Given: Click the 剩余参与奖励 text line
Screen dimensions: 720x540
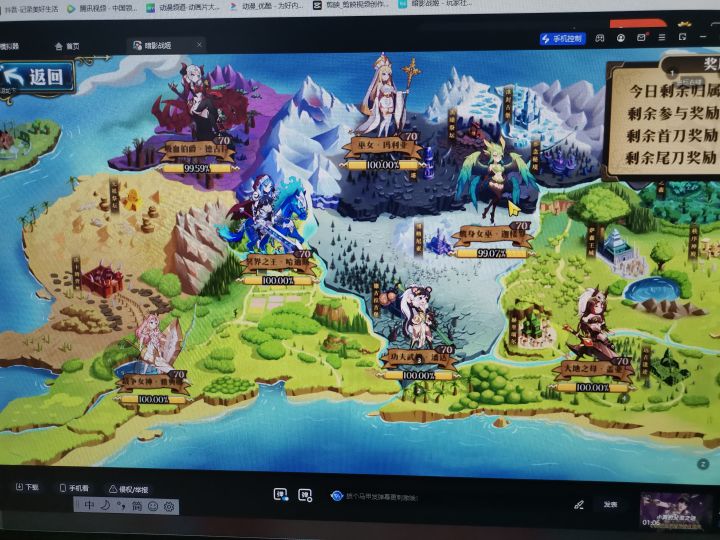Looking at the screenshot, I should point(673,113).
